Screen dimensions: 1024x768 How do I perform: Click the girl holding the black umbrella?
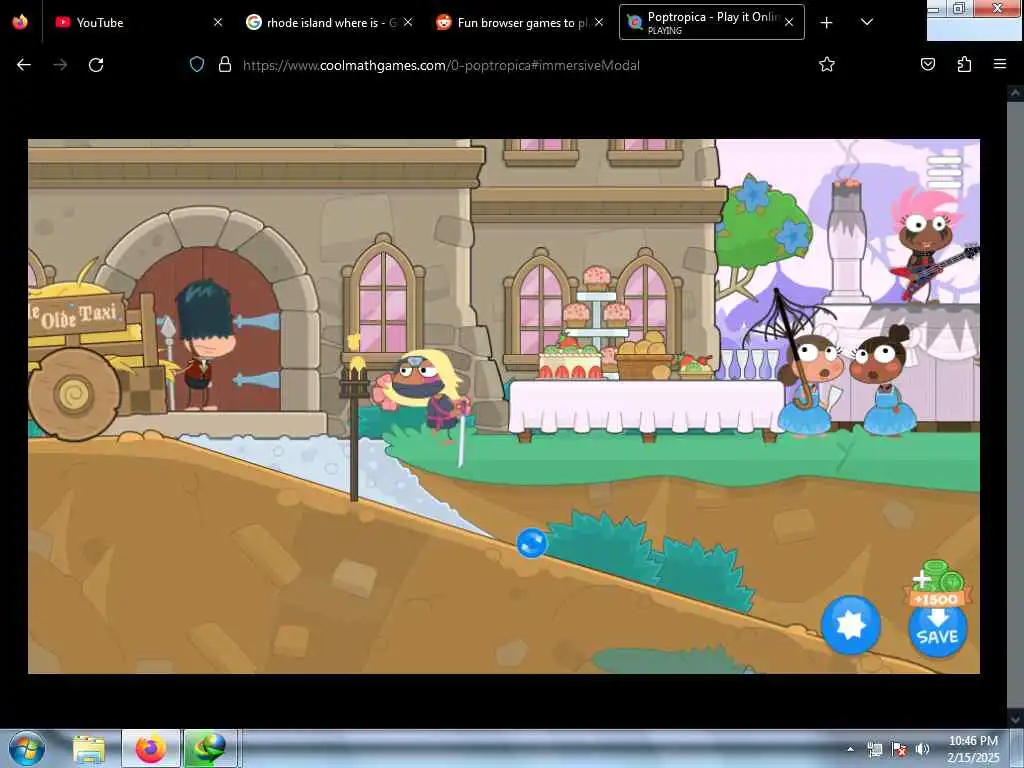[x=808, y=385]
